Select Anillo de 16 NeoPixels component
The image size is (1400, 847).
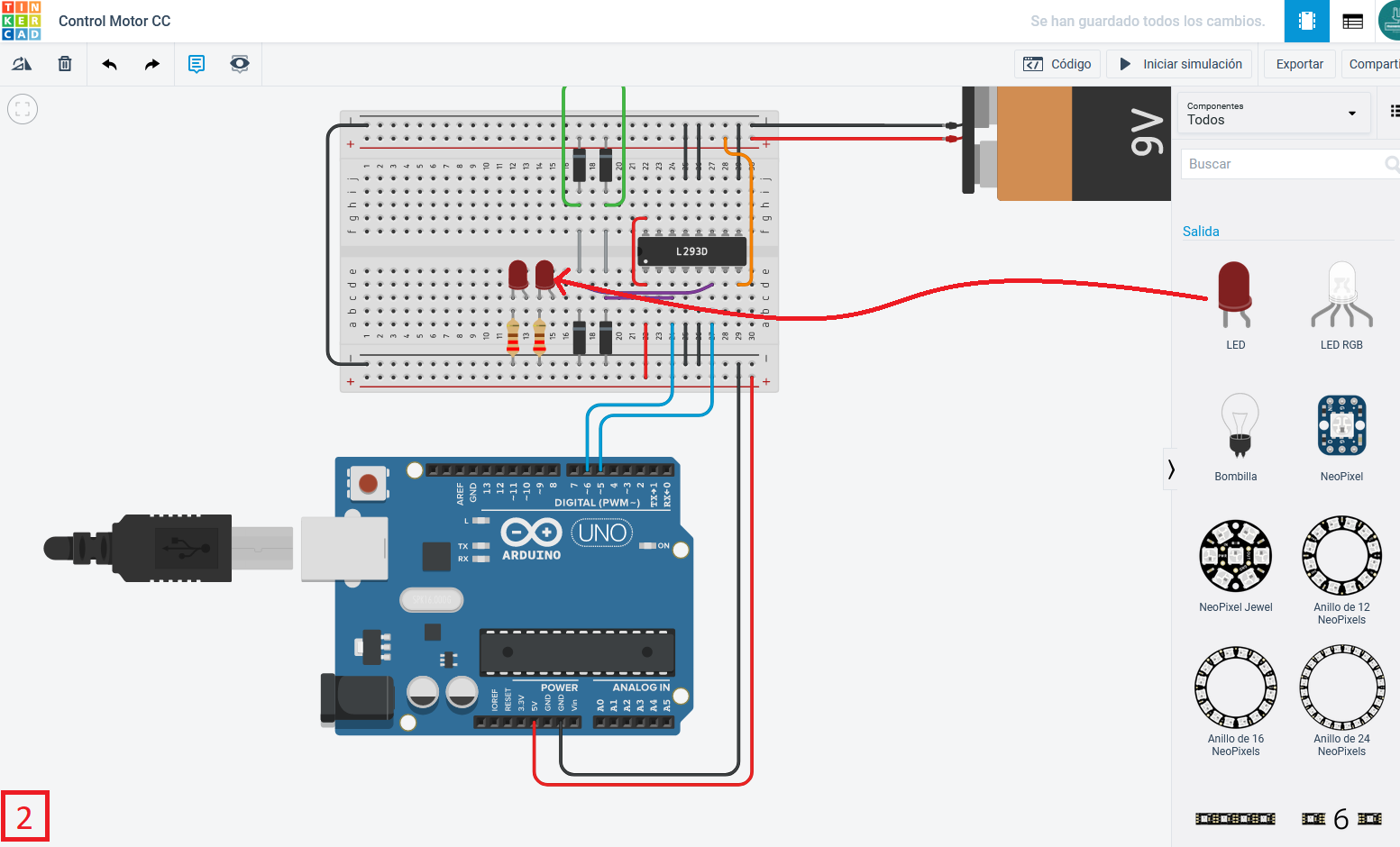point(1235,701)
